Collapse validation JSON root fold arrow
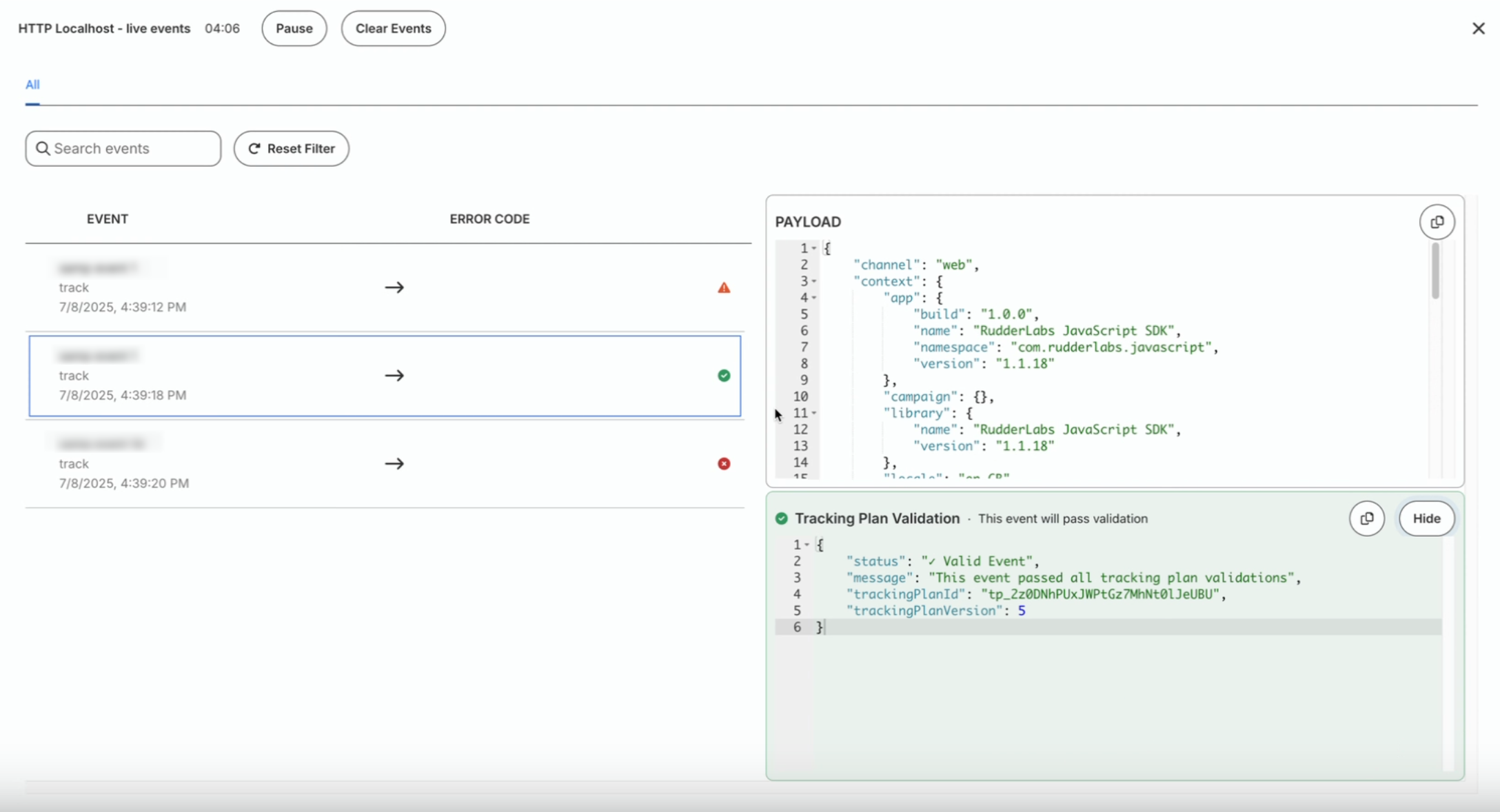 tap(807, 545)
